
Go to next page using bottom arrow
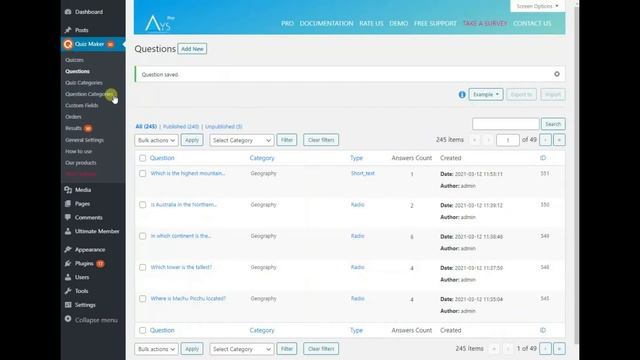point(545,349)
